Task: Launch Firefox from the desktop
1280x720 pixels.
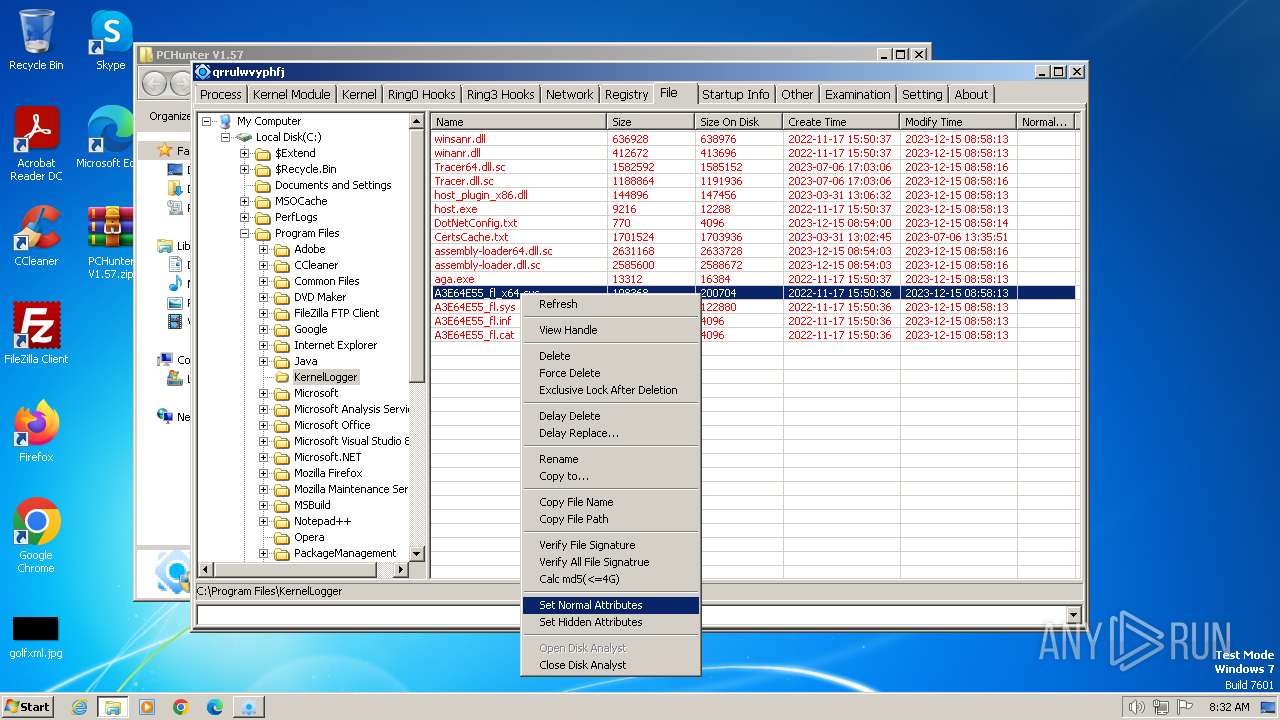Action: (36, 431)
